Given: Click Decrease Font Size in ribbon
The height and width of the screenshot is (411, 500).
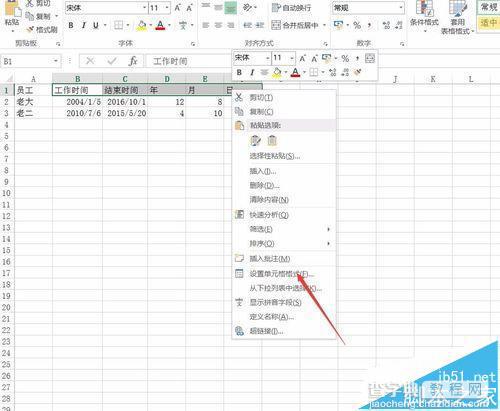Looking at the screenshot, I should click(189, 8).
